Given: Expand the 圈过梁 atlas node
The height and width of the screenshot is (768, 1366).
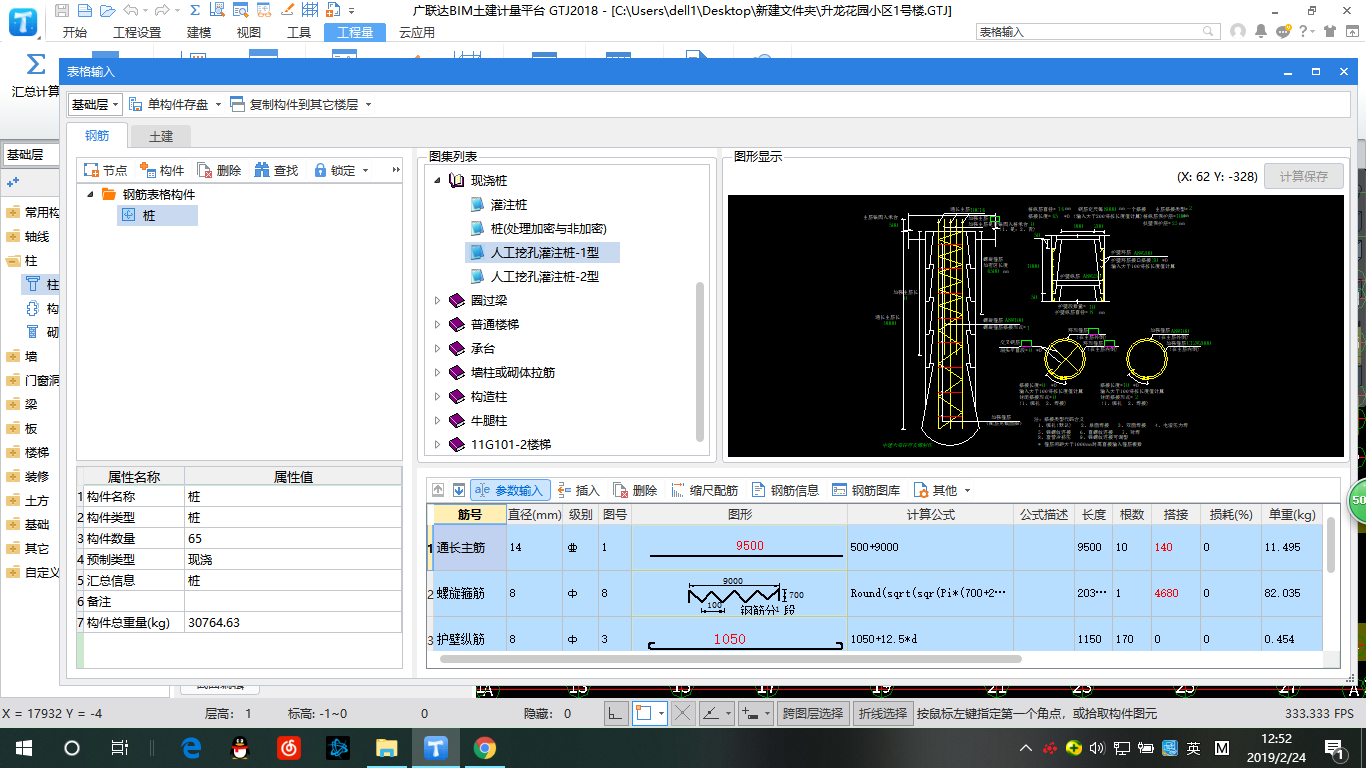Looking at the screenshot, I should point(437,300).
